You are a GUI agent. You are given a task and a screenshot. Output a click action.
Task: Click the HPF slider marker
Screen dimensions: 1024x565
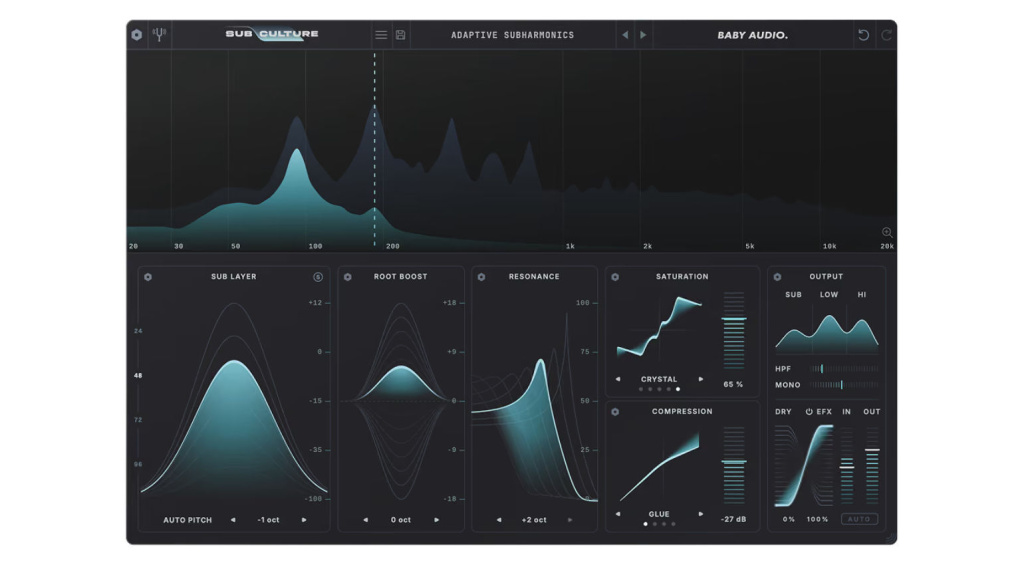coord(822,369)
